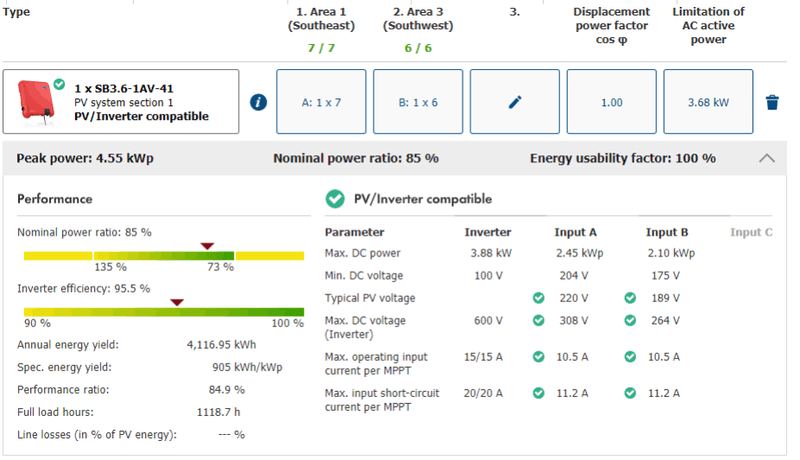Click green check beside 308 V value

539,321
